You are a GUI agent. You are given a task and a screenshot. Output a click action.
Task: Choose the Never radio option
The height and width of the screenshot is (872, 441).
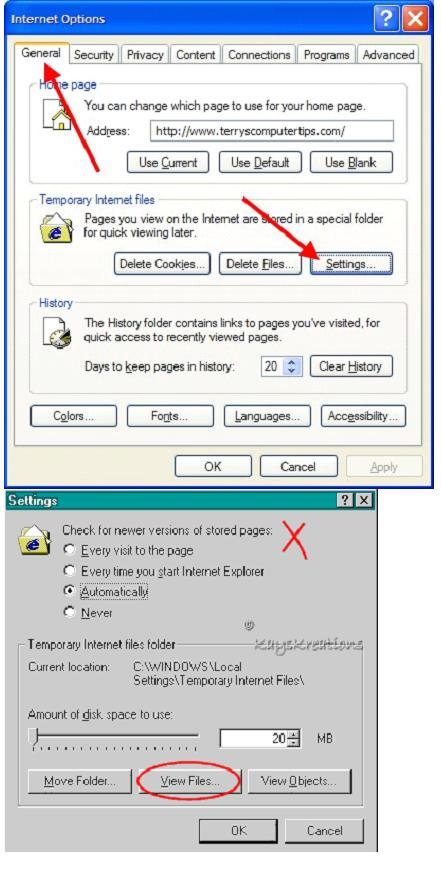[69, 613]
